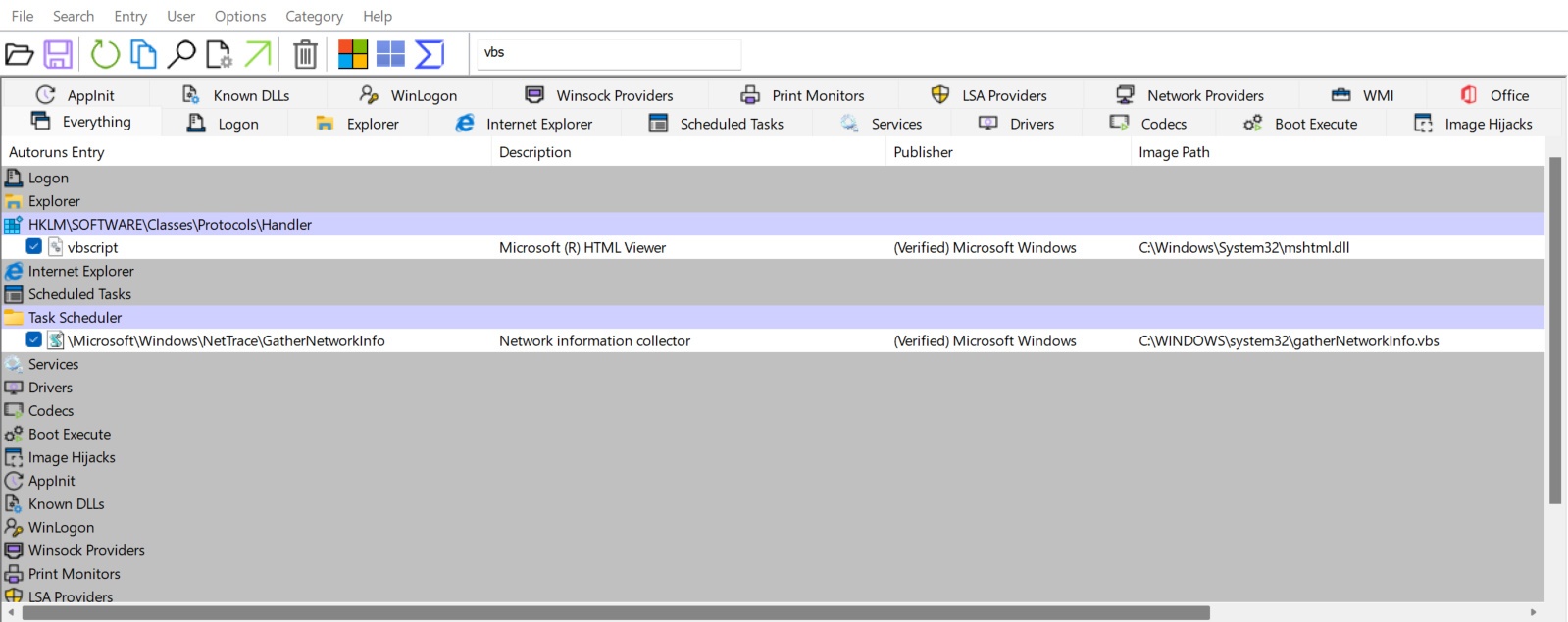Viewport: 1568px width, 622px height.
Task: Click the blue sigma VirusTotal icon
Action: (430, 54)
